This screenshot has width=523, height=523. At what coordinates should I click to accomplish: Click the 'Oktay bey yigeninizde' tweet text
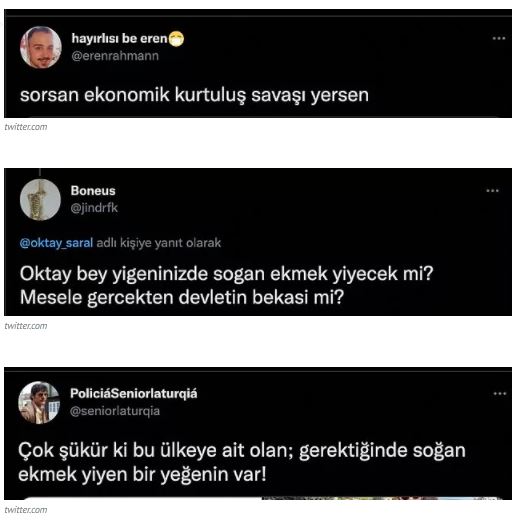226,286
